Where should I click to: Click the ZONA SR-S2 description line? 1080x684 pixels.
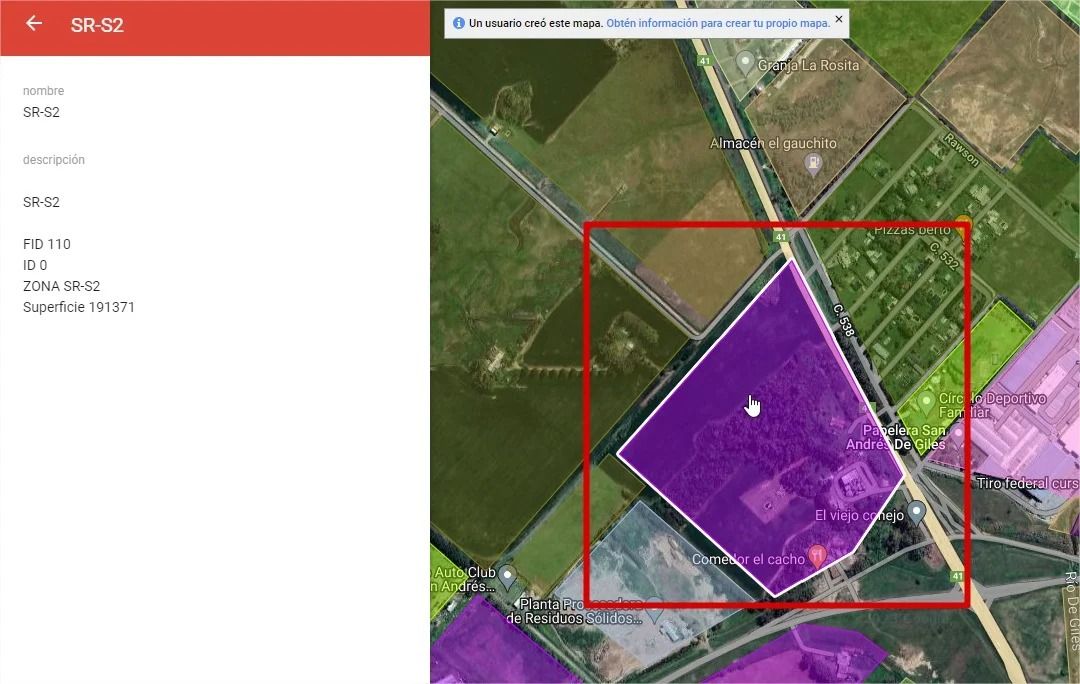pyautogui.click(x=61, y=286)
